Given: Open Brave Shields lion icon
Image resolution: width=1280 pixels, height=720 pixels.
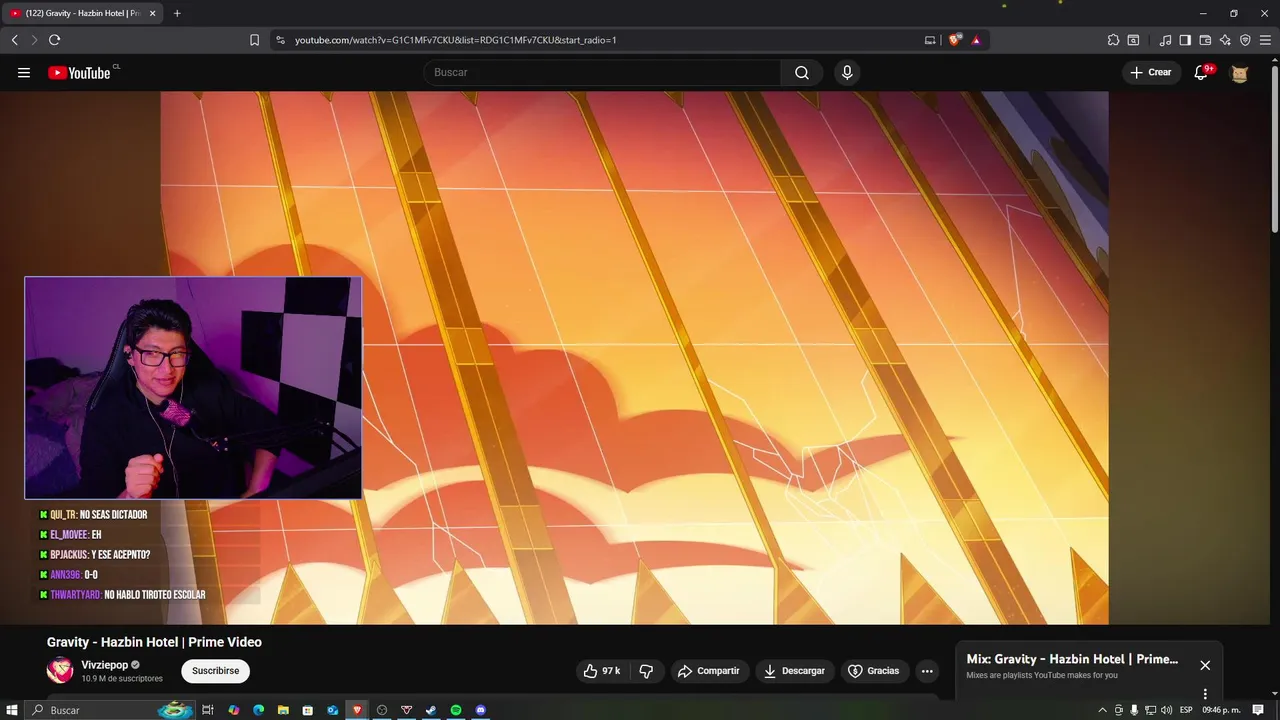Looking at the screenshot, I should point(955,40).
